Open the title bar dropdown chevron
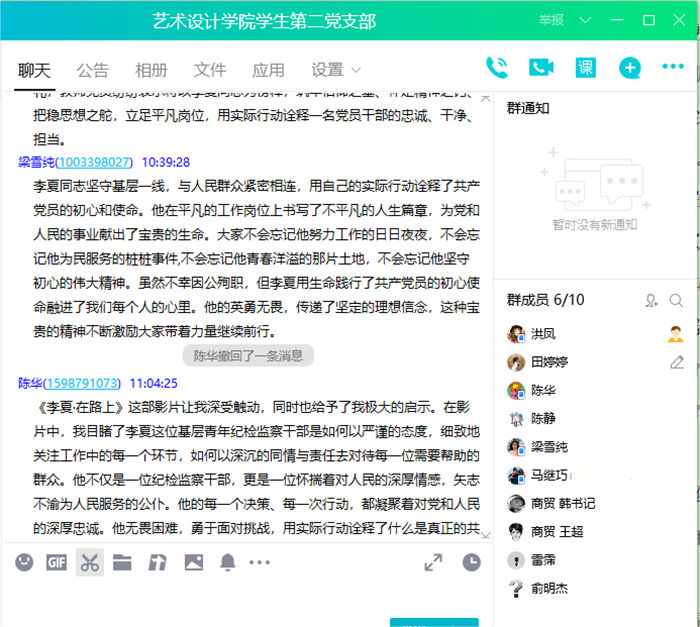 tap(585, 20)
